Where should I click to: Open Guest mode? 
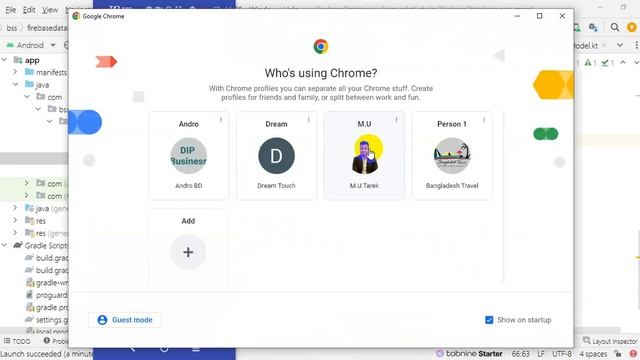point(125,320)
